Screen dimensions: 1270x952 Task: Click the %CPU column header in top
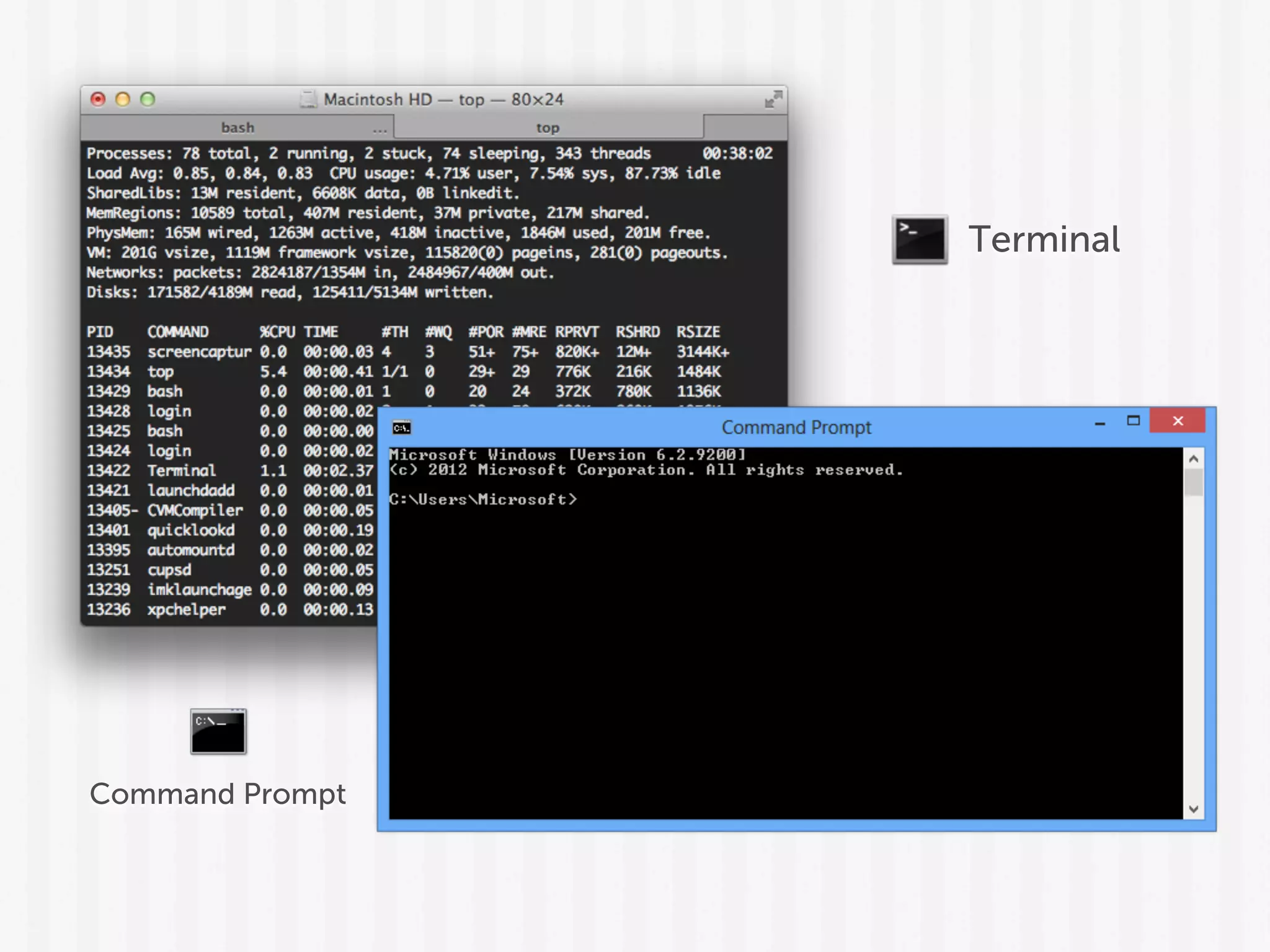(277, 332)
